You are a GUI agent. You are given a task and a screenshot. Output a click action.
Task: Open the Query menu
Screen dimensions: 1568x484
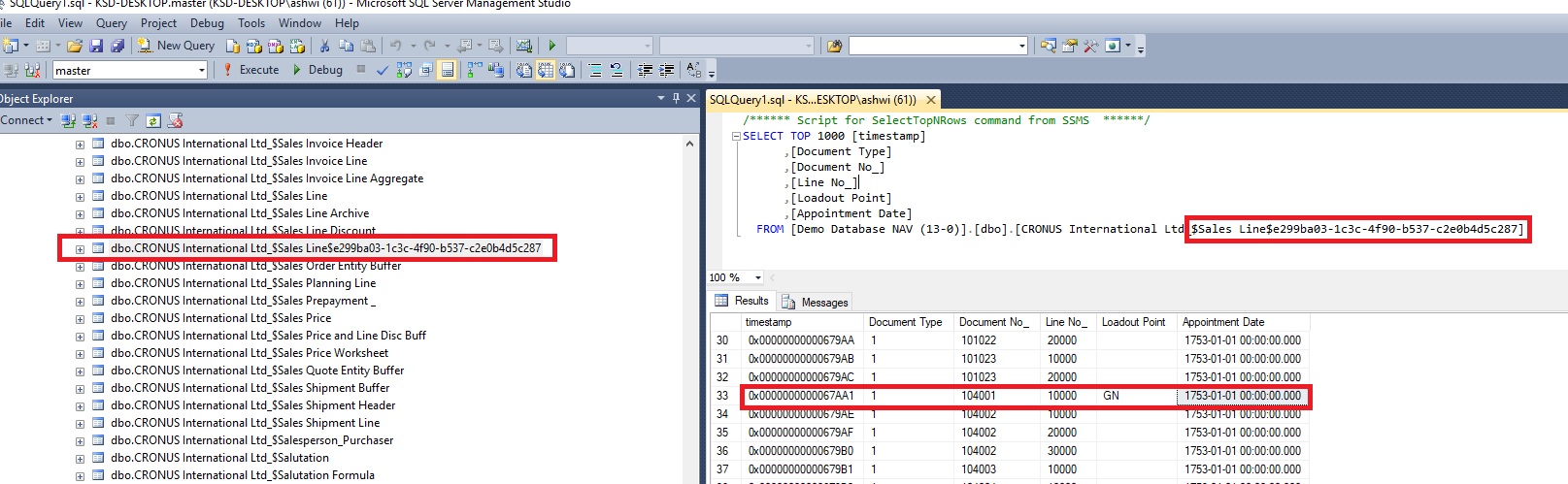point(111,23)
